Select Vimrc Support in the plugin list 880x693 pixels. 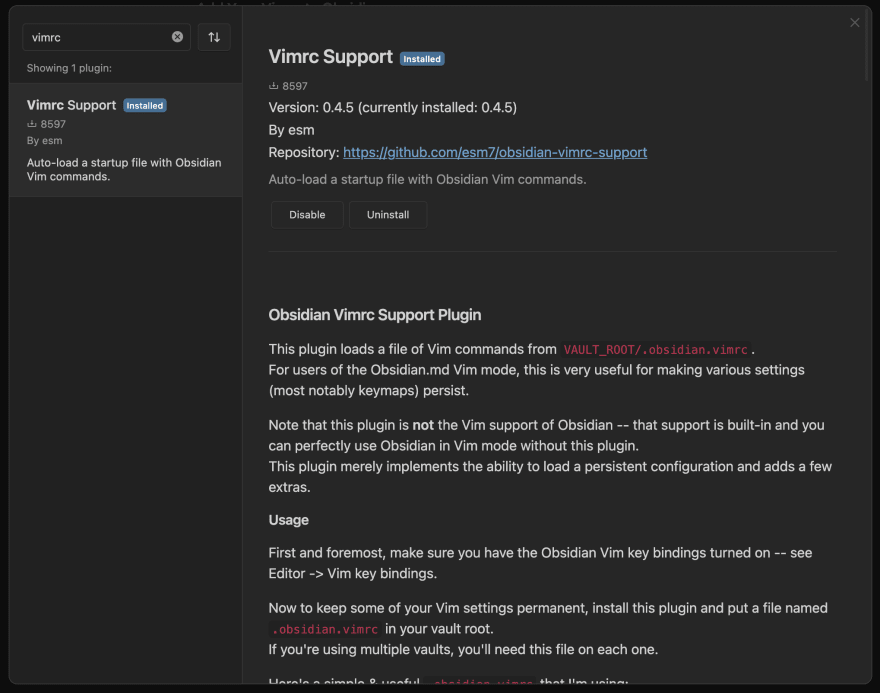coord(125,140)
